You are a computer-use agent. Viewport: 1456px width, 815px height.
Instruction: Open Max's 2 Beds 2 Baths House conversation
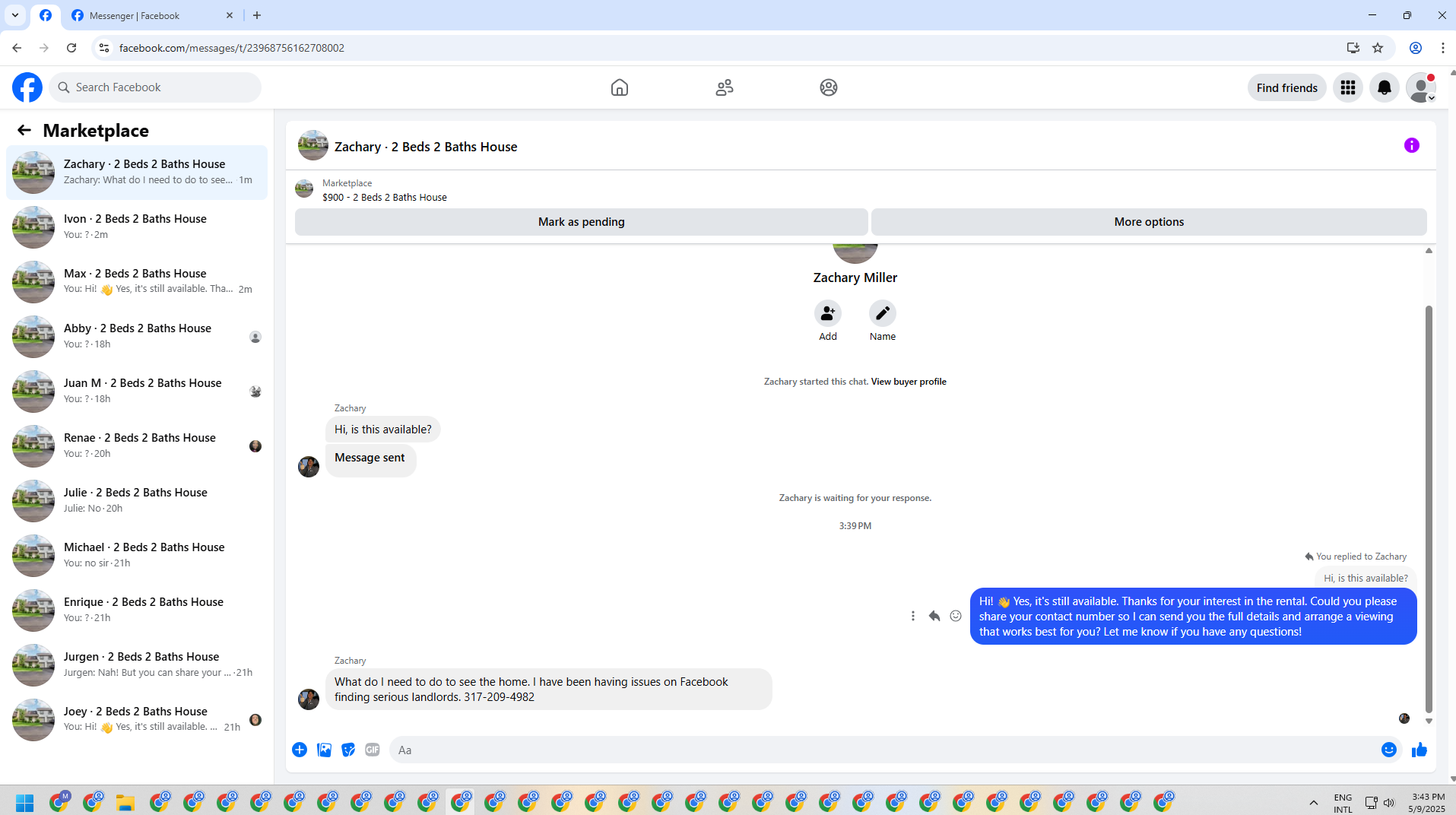(137, 281)
